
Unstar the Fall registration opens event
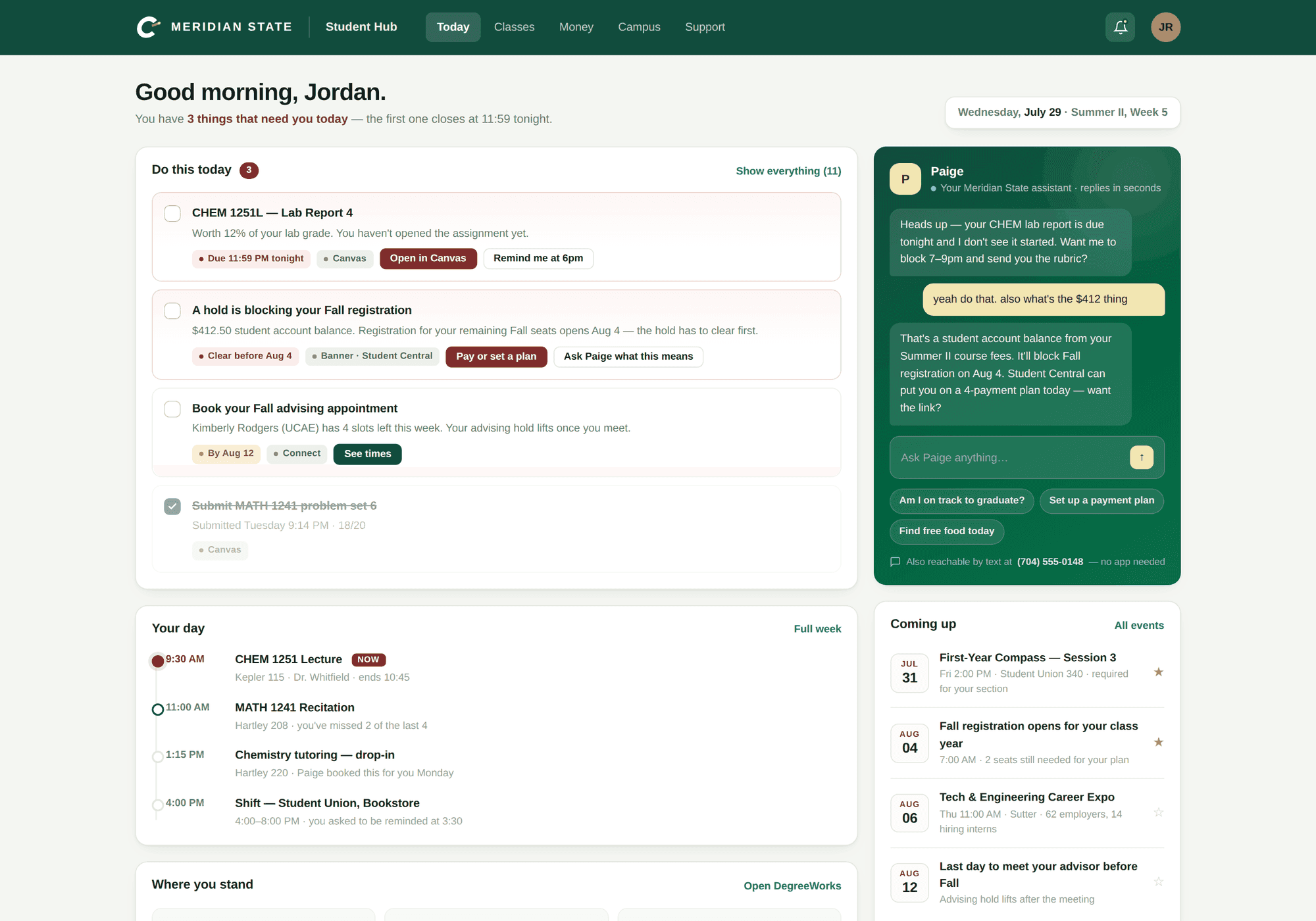pos(1159,742)
